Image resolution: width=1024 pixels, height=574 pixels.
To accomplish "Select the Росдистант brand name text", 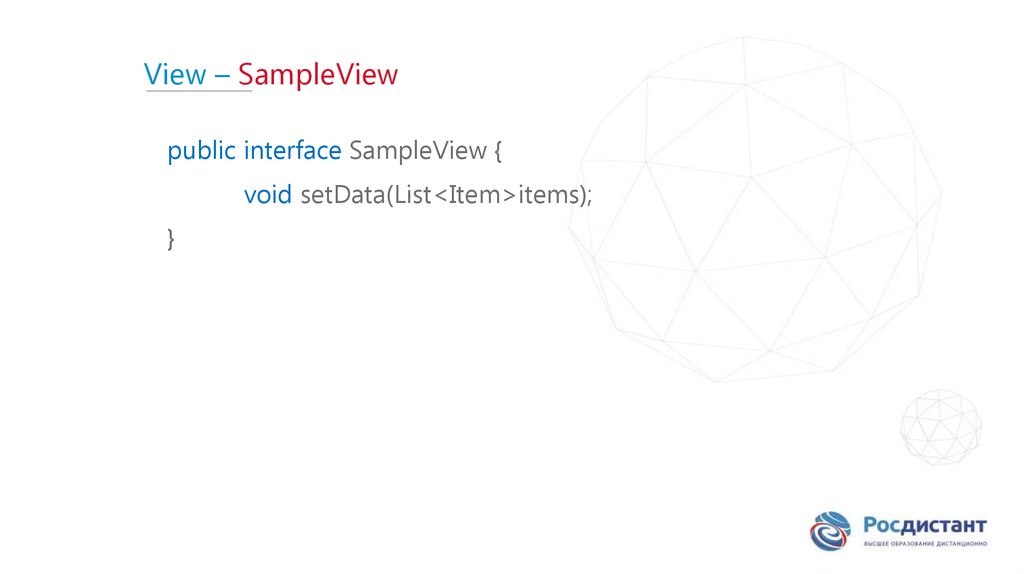I will pos(925,525).
